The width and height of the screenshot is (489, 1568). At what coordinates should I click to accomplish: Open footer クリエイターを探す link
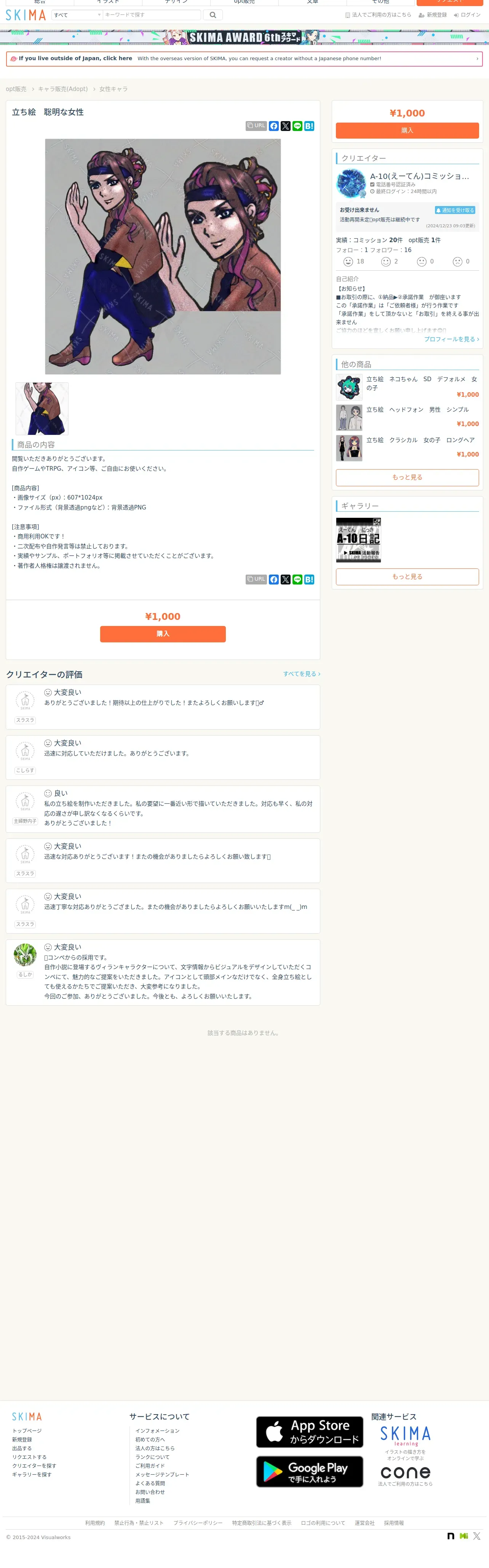(34, 1466)
